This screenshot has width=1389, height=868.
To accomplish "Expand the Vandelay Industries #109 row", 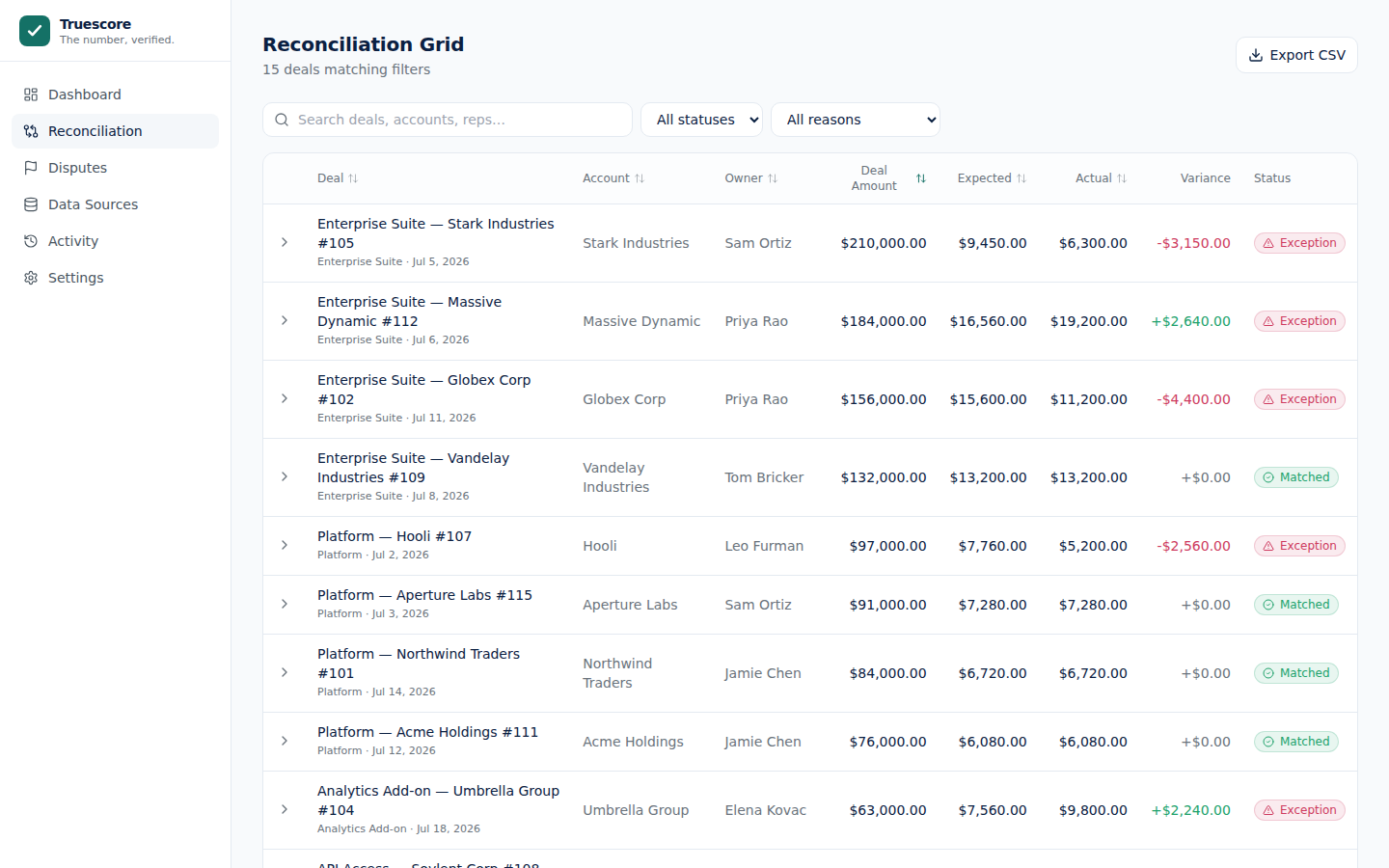I will pyautogui.click(x=285, y=477).
